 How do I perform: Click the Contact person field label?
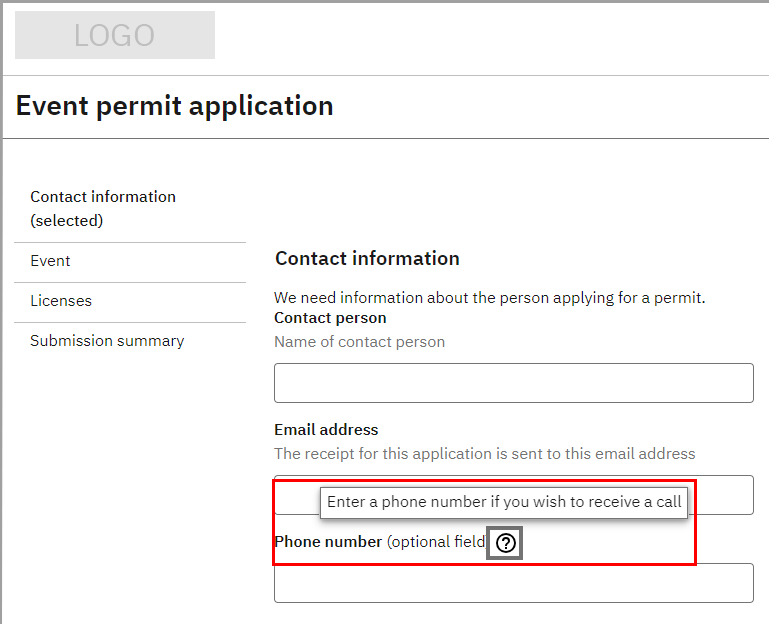(330, 318)
